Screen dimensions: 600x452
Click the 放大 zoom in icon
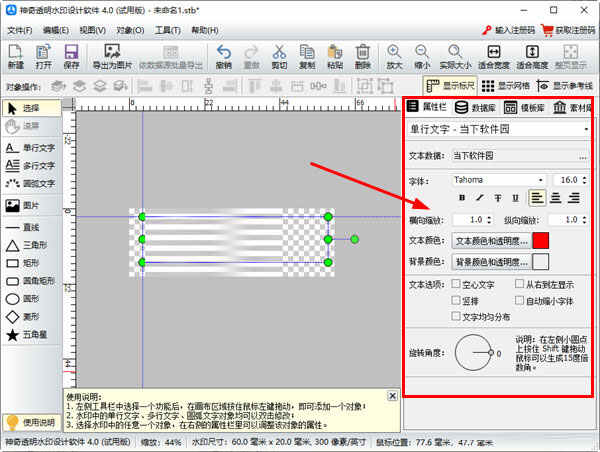(x=394, y=57)
